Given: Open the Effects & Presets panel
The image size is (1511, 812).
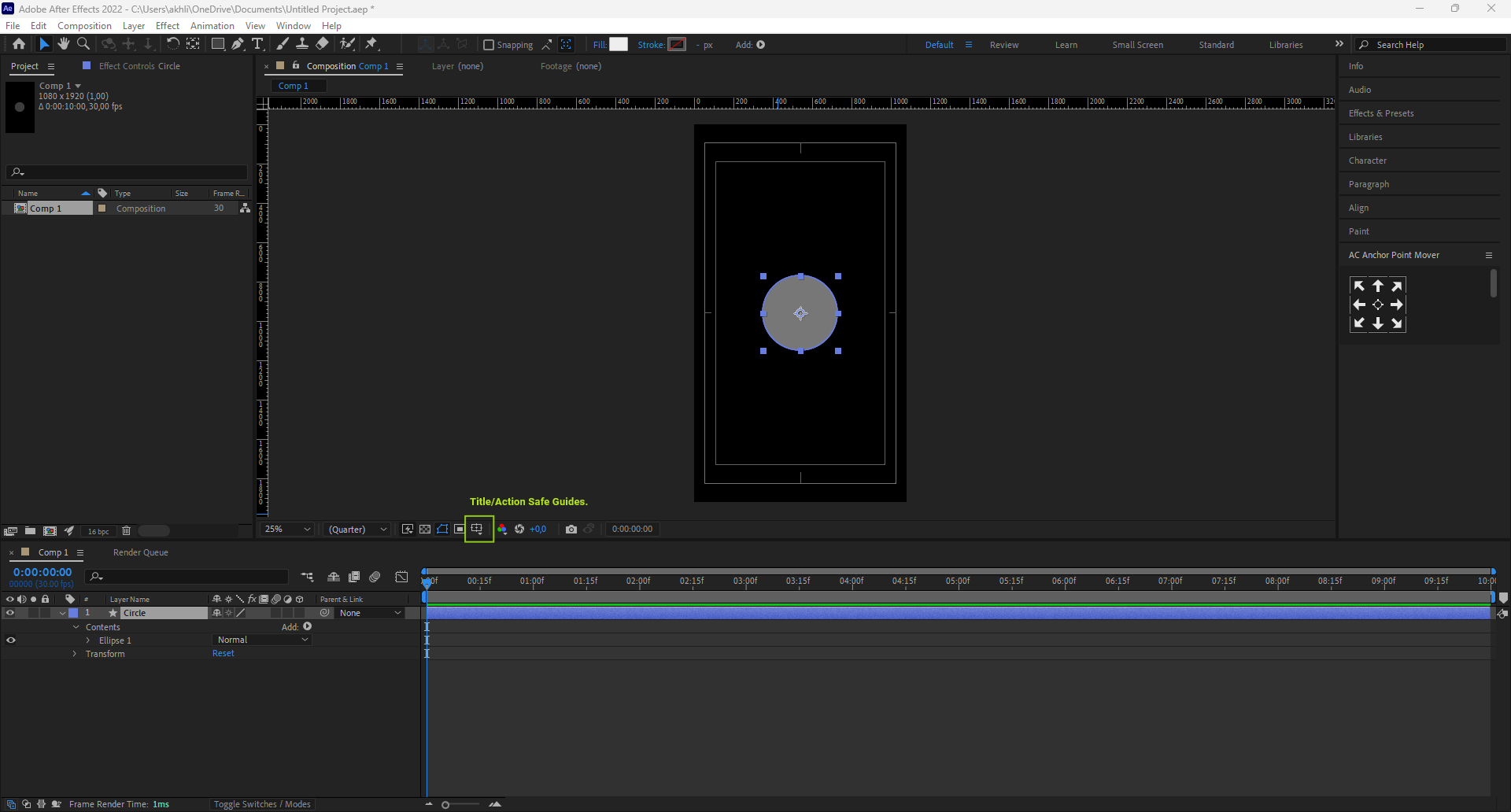Looking at the screenshot, I should click(x=1381, y=113).
